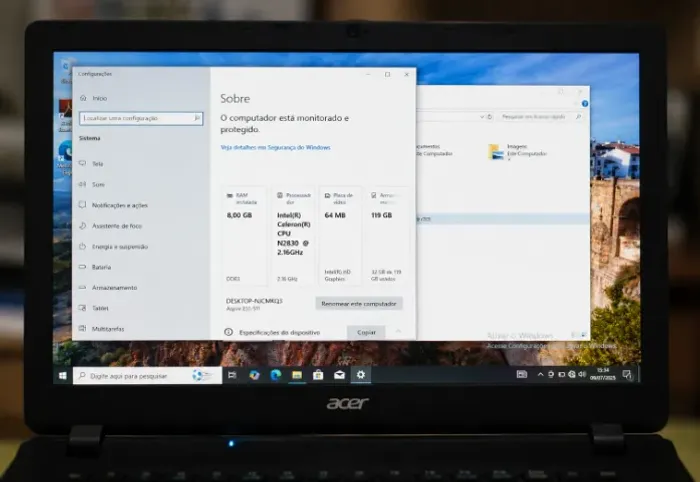Viewport: 700px width, 482px height.
Task: Click the magnifier in the Settings search field
Action: 197,118
